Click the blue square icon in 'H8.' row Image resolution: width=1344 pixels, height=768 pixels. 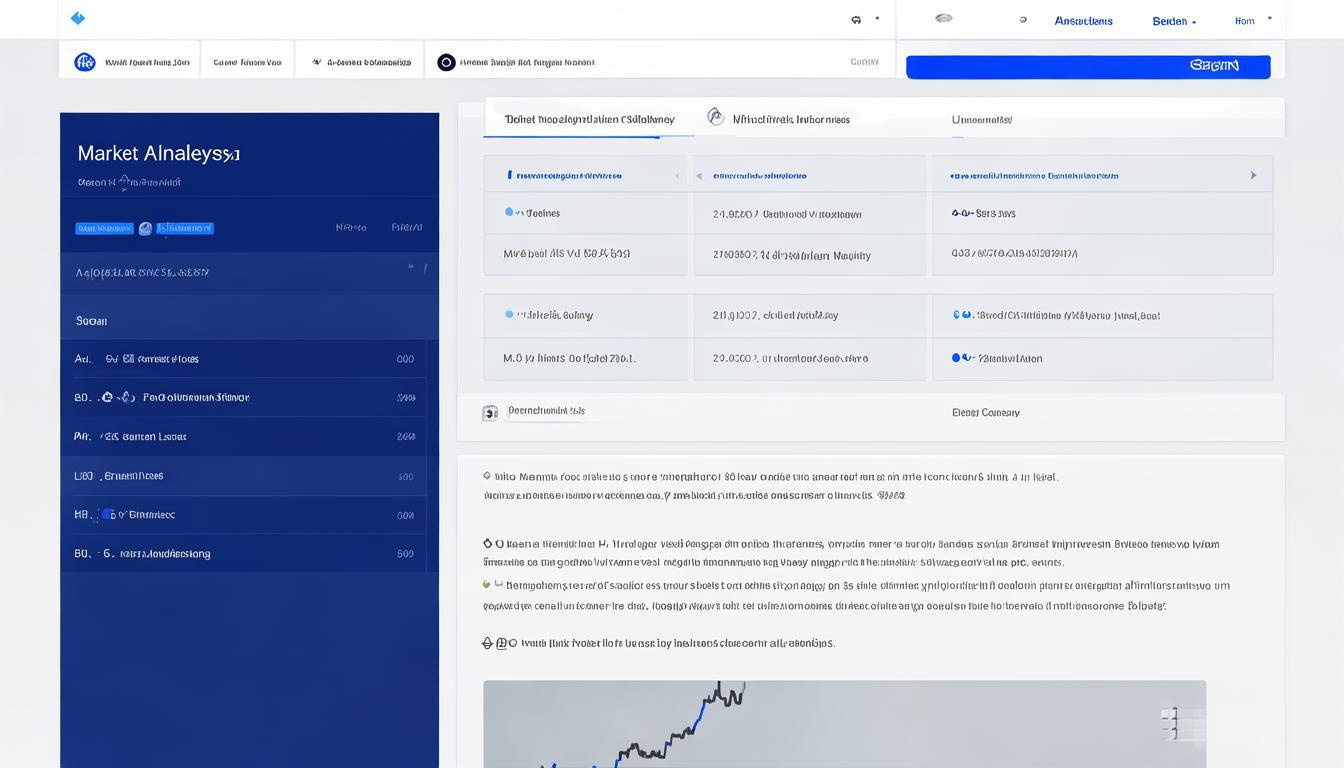click(109, 515)
